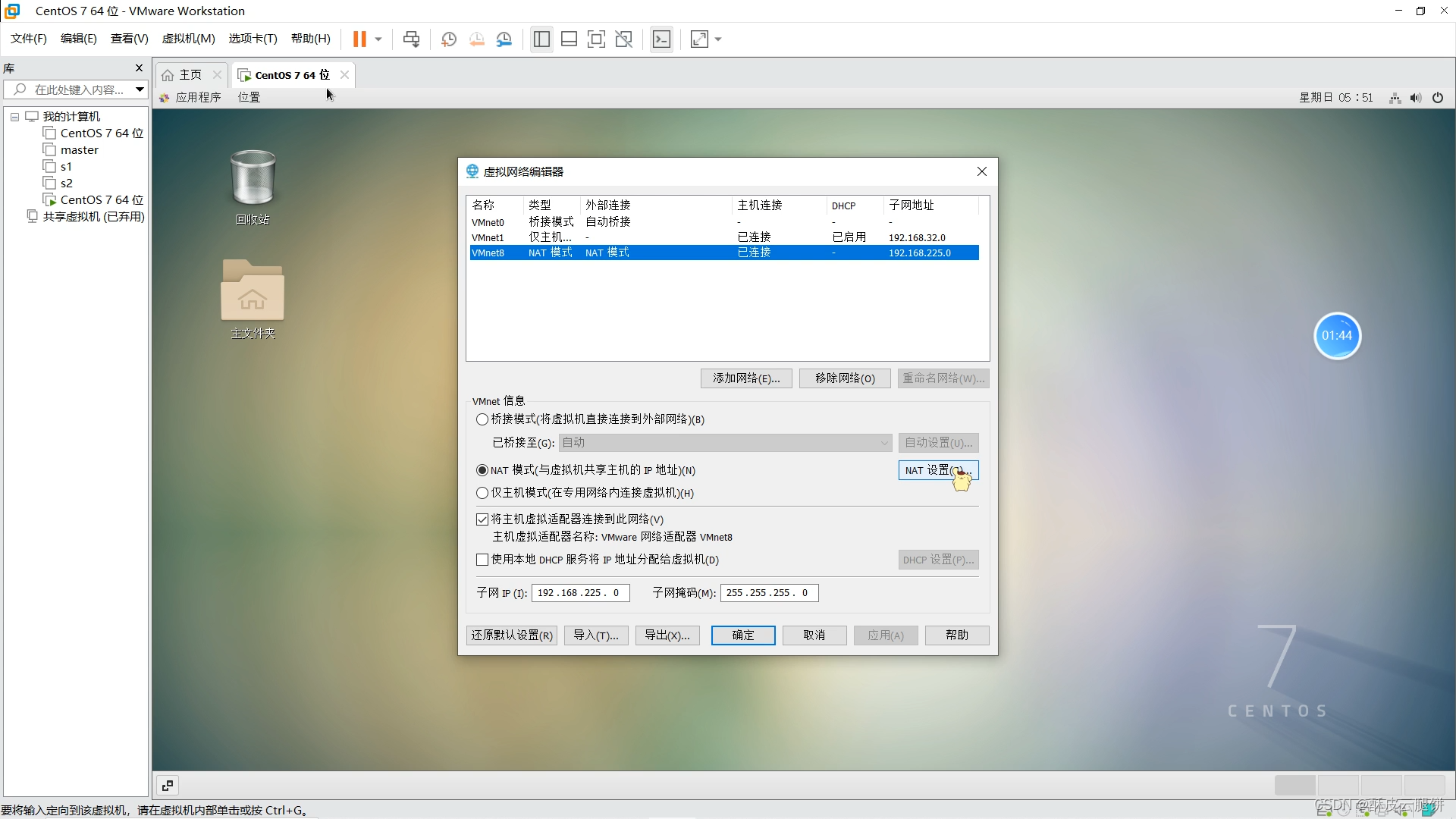Enable 使用本地 DHCP 服务 checkbox

pyautogui.click(x=482, y=560)
